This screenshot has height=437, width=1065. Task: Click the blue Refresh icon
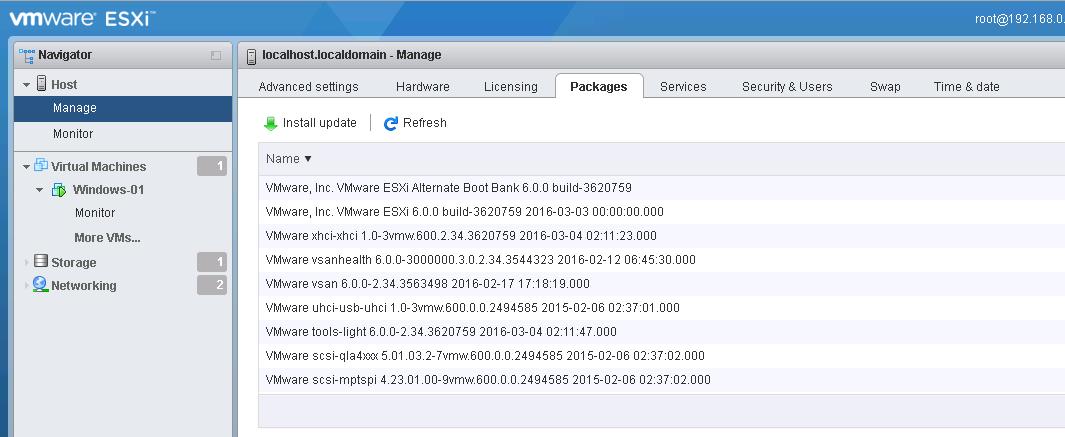[390, 123]
